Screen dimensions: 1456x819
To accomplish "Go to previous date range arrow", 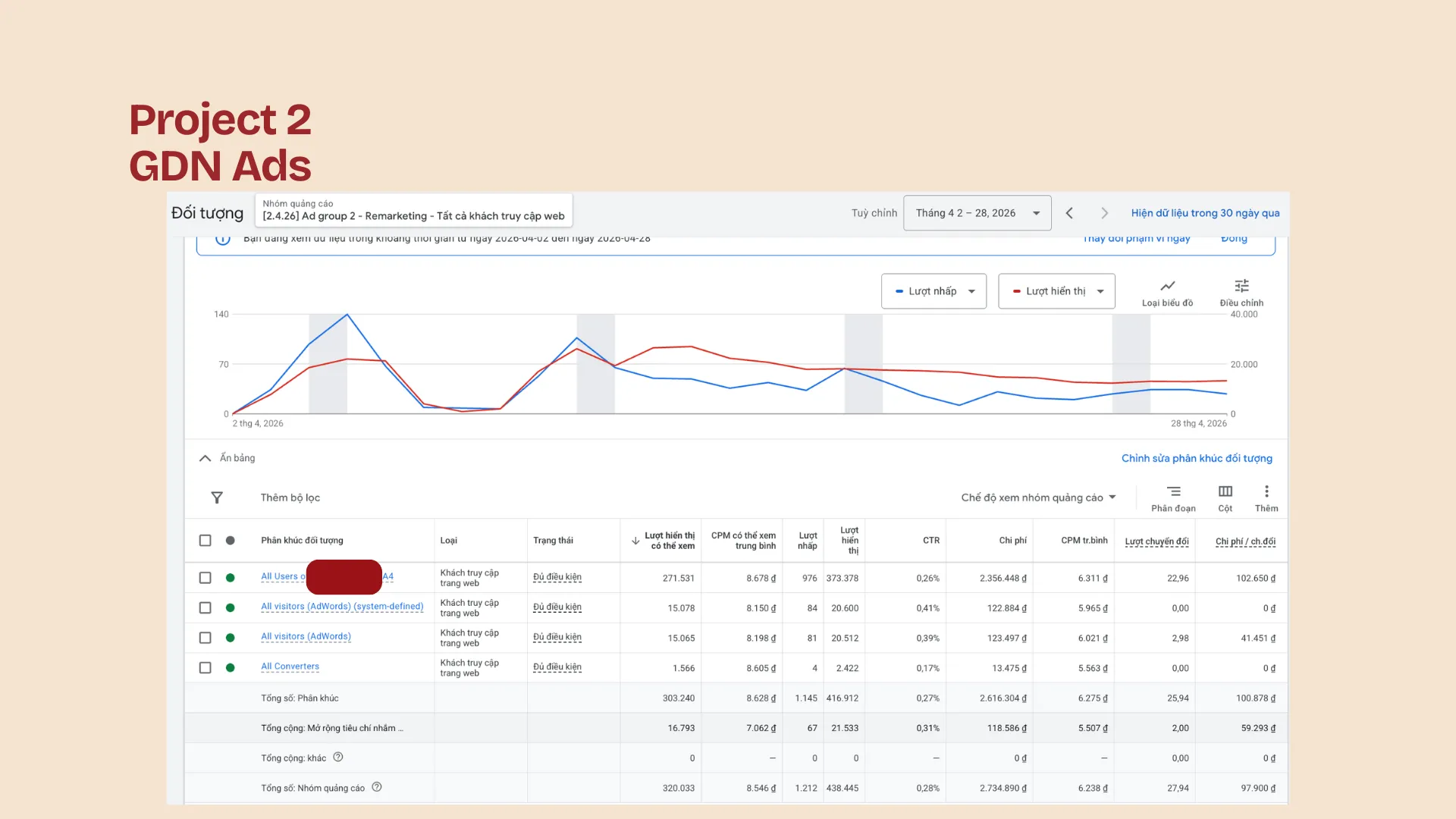I will pos(1069,213).
